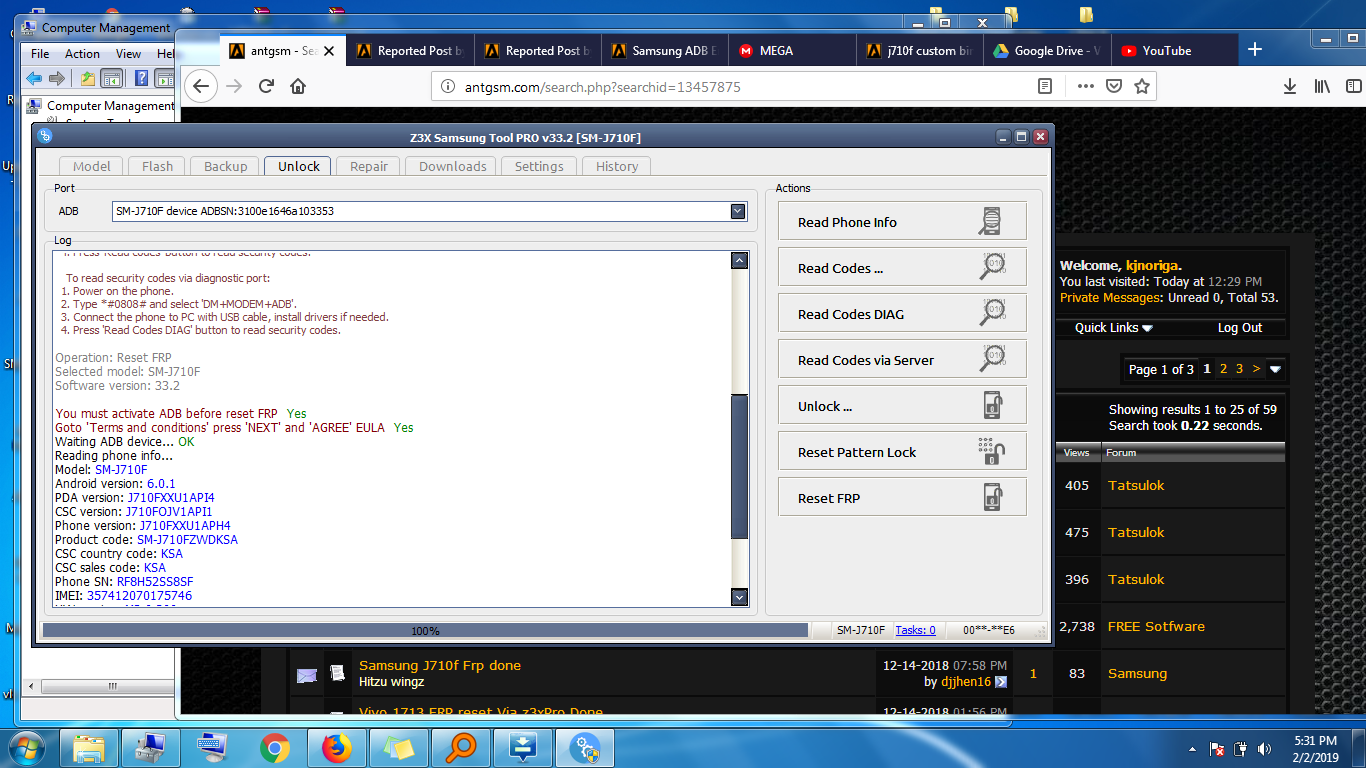Open djjhen16 user profile link

(965, 682)
